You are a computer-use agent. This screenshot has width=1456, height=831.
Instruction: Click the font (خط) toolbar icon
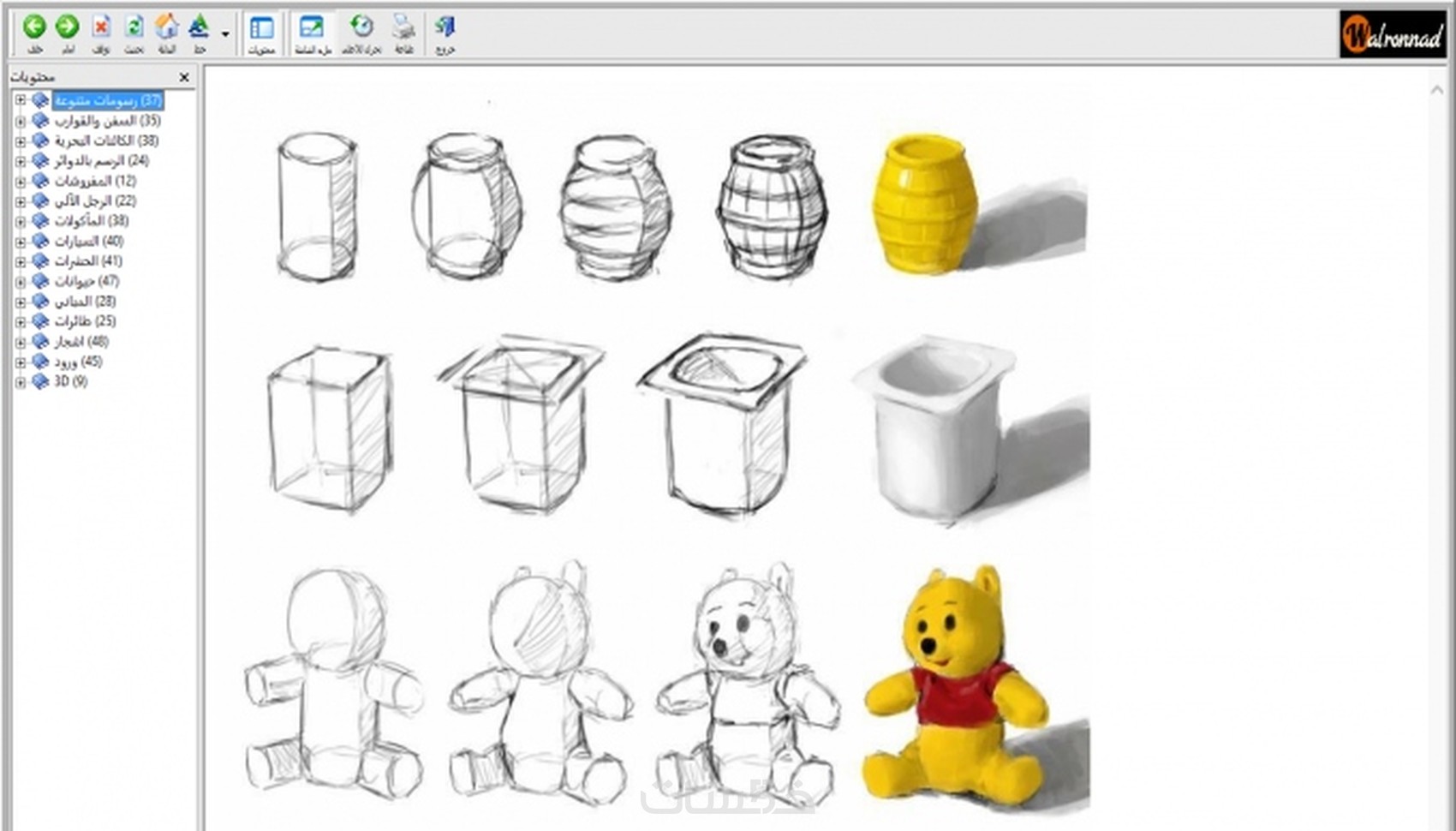tap(200, 27)
